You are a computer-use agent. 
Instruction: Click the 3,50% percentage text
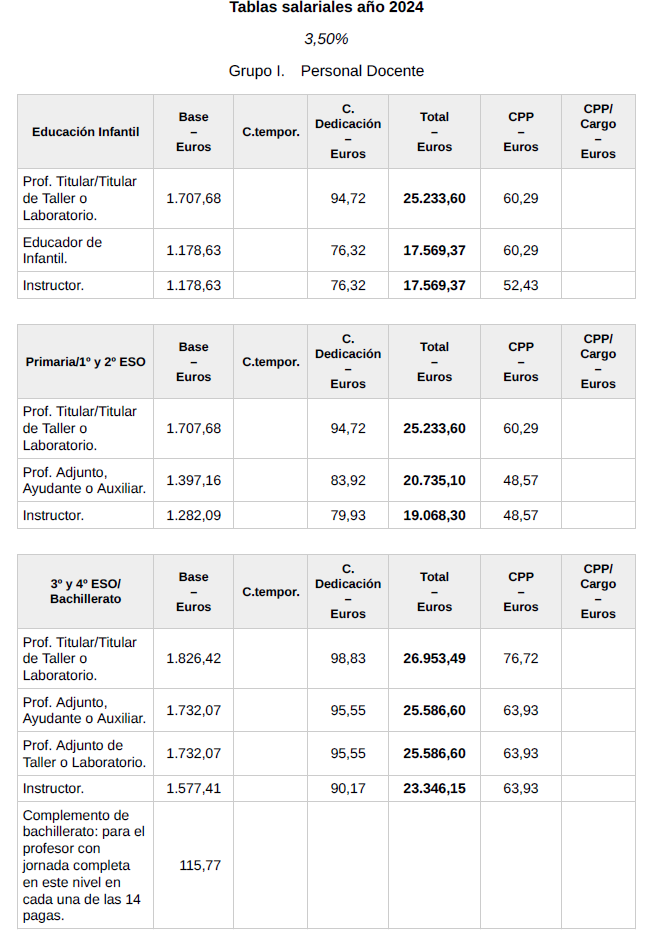326,39
